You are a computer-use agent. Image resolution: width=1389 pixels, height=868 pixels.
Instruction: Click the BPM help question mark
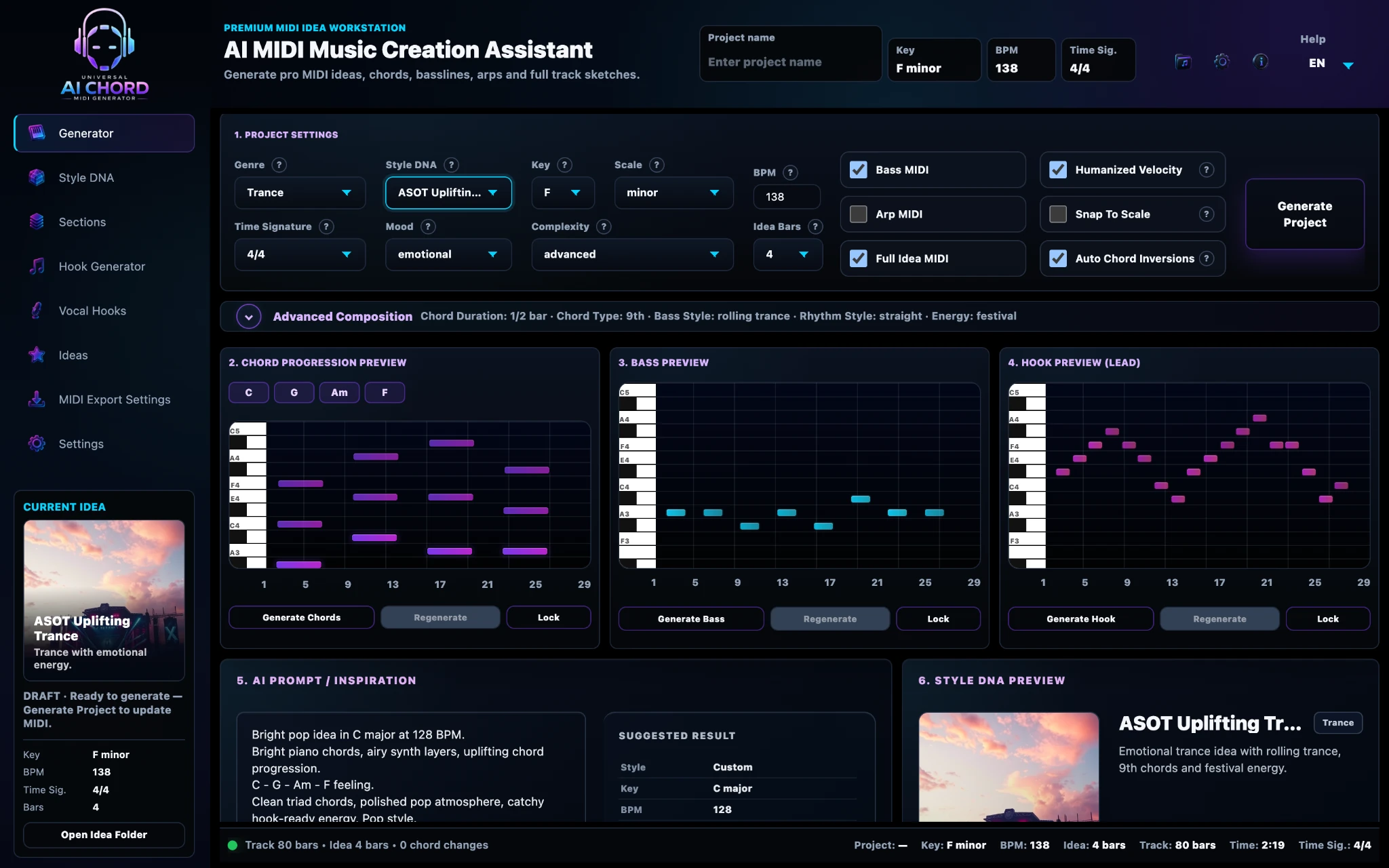[790, 172]
